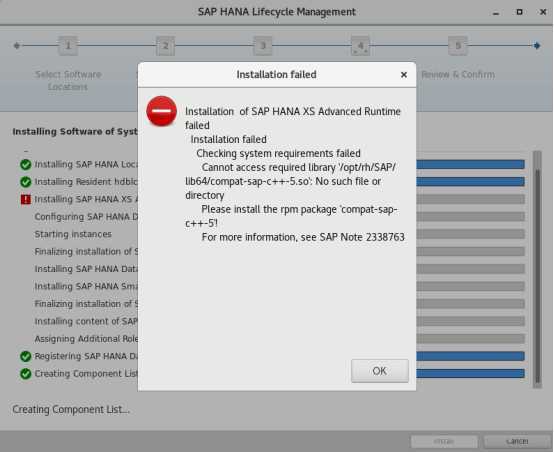Click progress bar for Creating Component List row
The height and width of the screenshot is (452, 554).
coord(470,374)
